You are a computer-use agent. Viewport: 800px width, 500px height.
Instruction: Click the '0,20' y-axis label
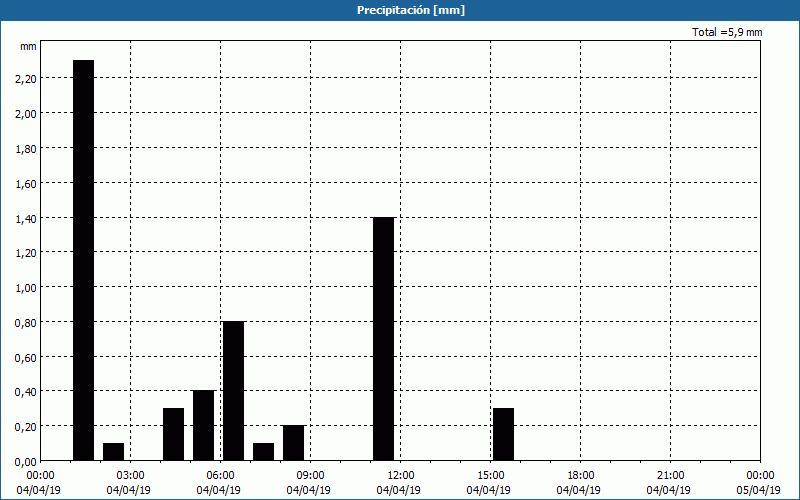click(26, 427)
